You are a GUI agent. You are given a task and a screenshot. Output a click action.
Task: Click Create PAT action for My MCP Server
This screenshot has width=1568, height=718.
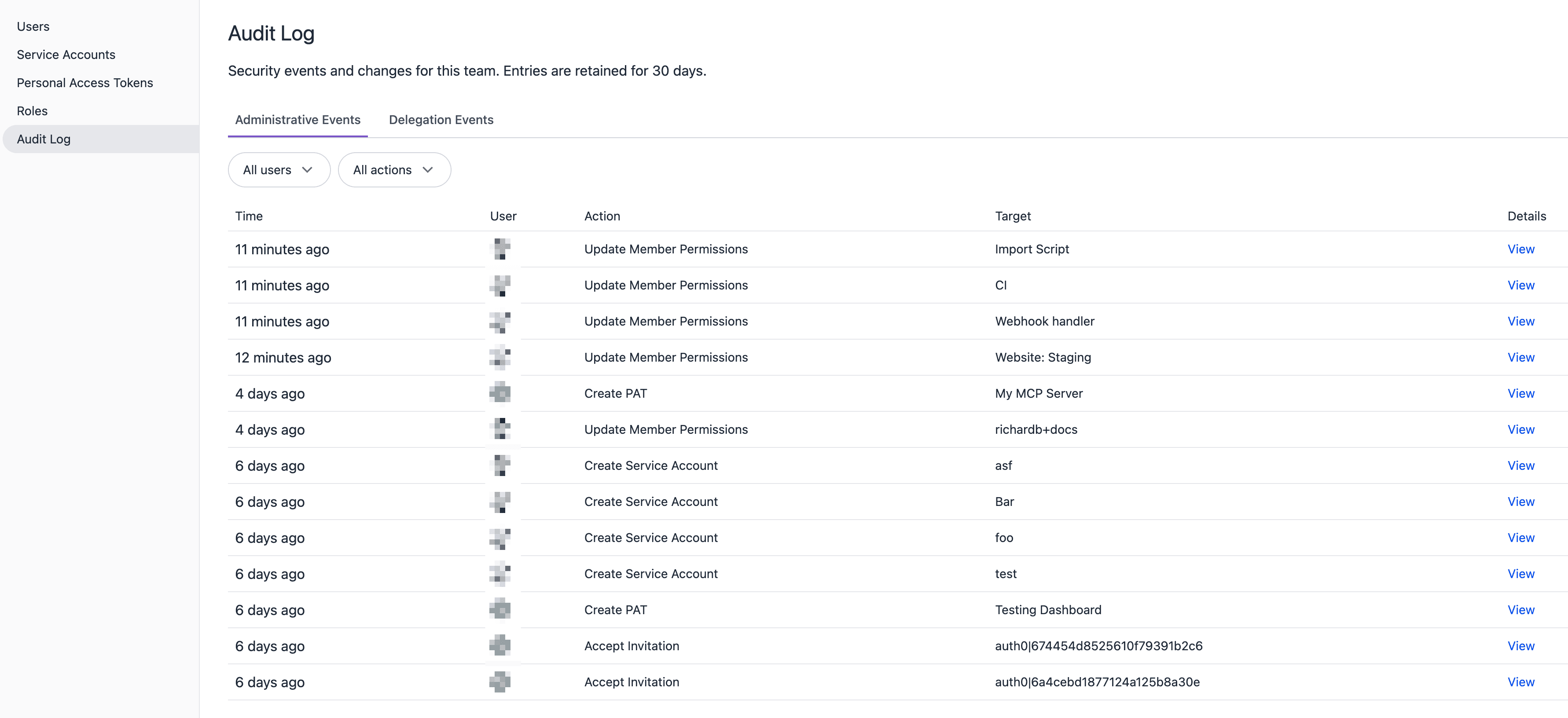click(615, 393)
